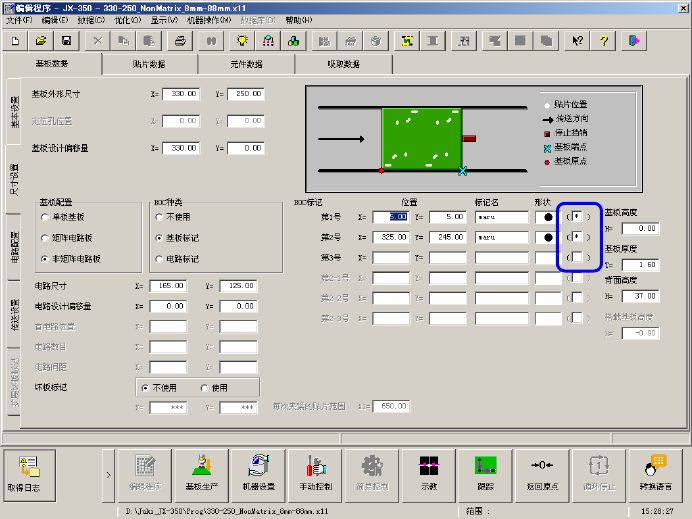
Task: Select 使用 for the bad board mark
Action: tap(206, 388)
